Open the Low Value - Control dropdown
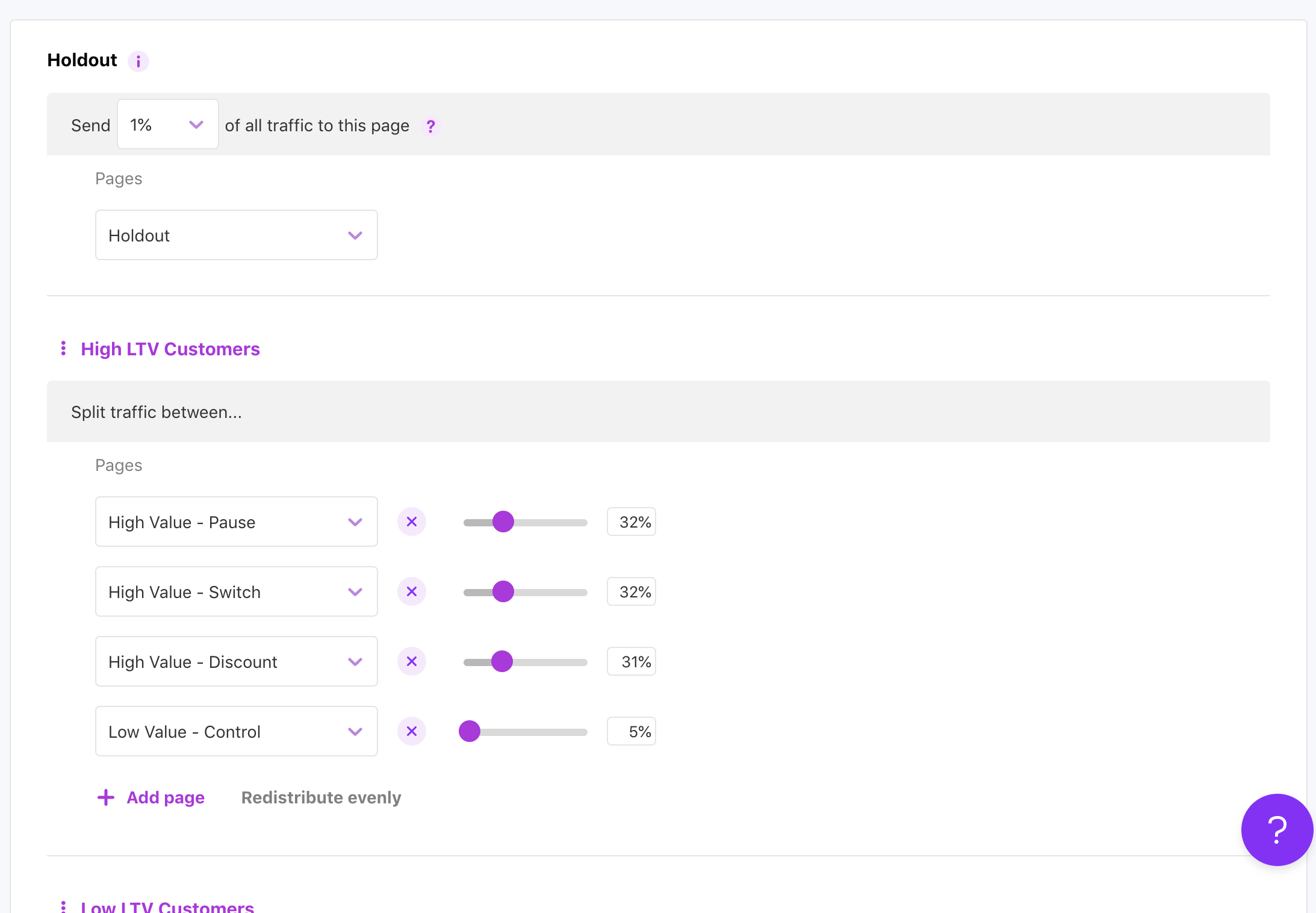This screenshot has height=913, width=1316. 236,732
